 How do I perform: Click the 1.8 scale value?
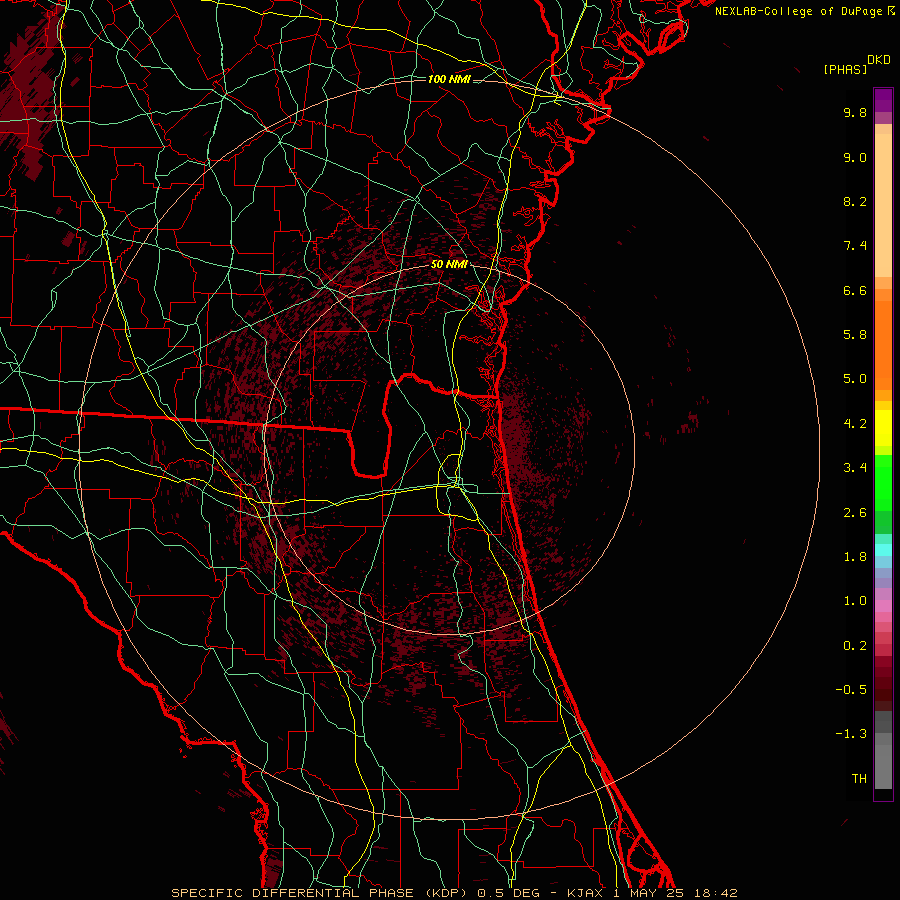point(855,557)
